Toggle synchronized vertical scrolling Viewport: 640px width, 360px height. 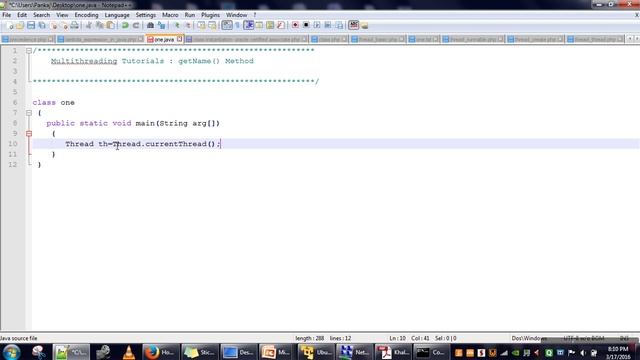pyautogui.click(x=201, y=25)
